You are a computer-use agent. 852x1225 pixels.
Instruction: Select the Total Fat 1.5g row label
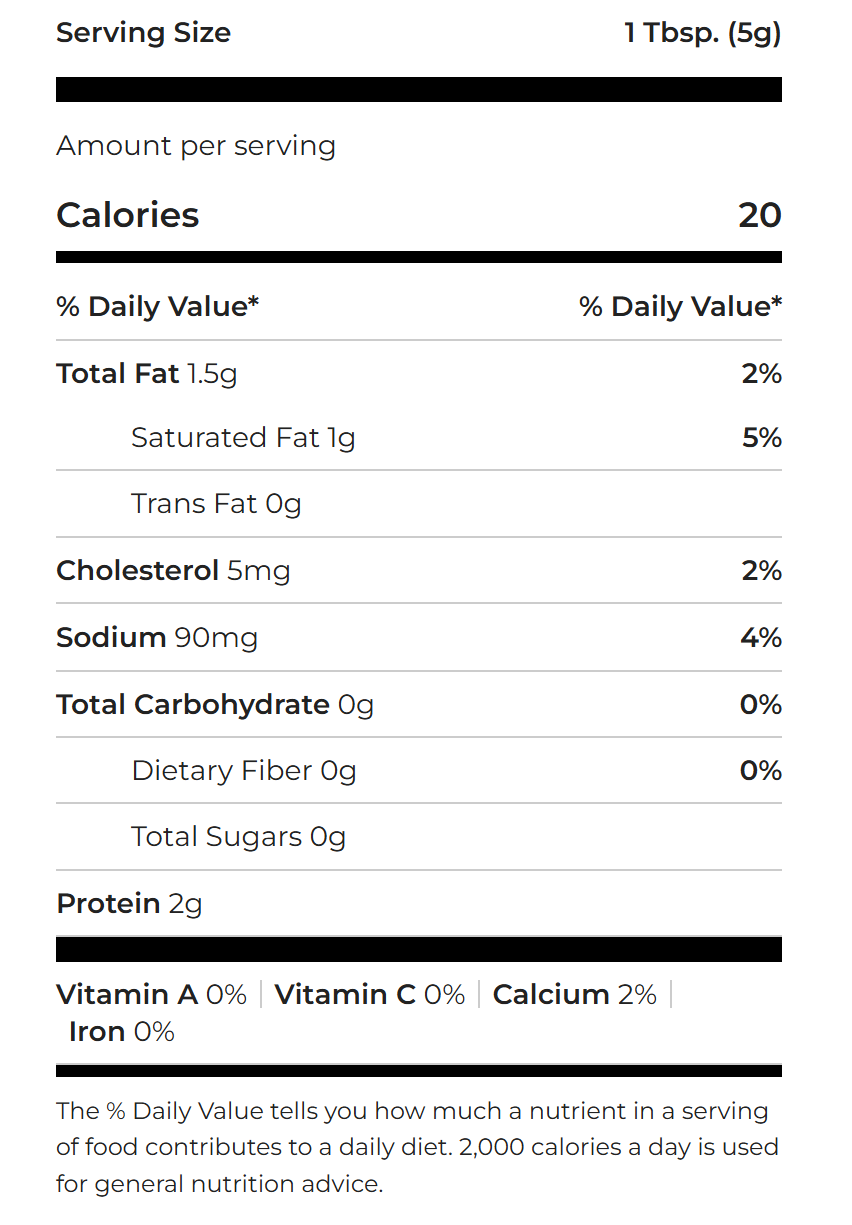point(147,374)
